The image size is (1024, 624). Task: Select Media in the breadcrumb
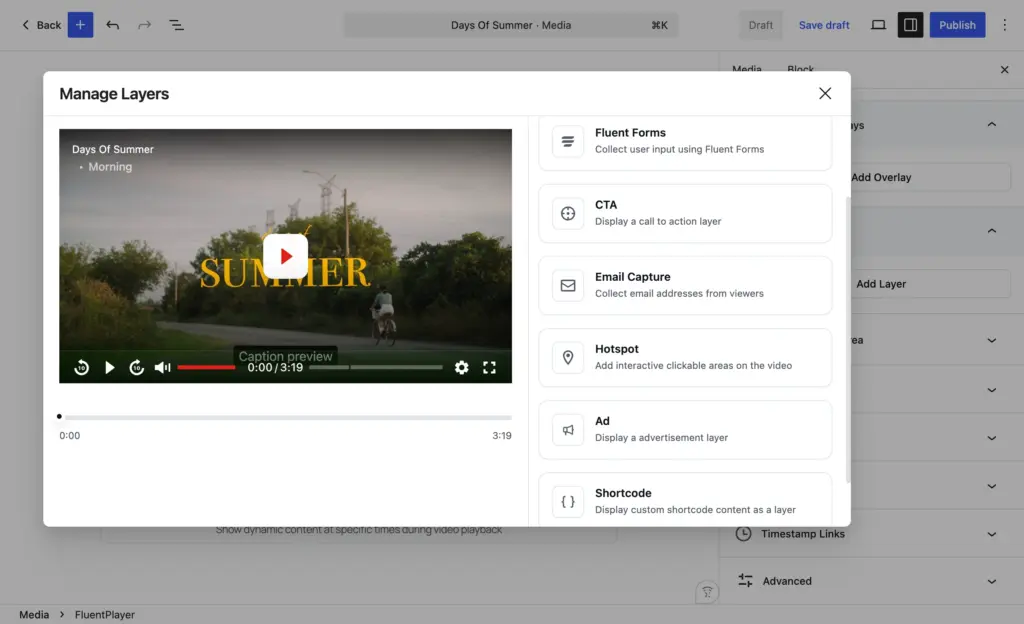pos(34,615)
